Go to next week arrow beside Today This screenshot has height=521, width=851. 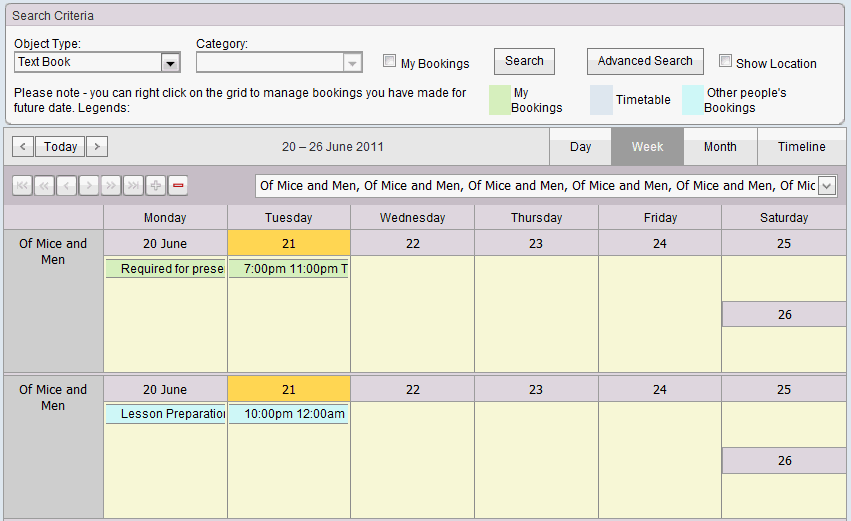point(97,147)
